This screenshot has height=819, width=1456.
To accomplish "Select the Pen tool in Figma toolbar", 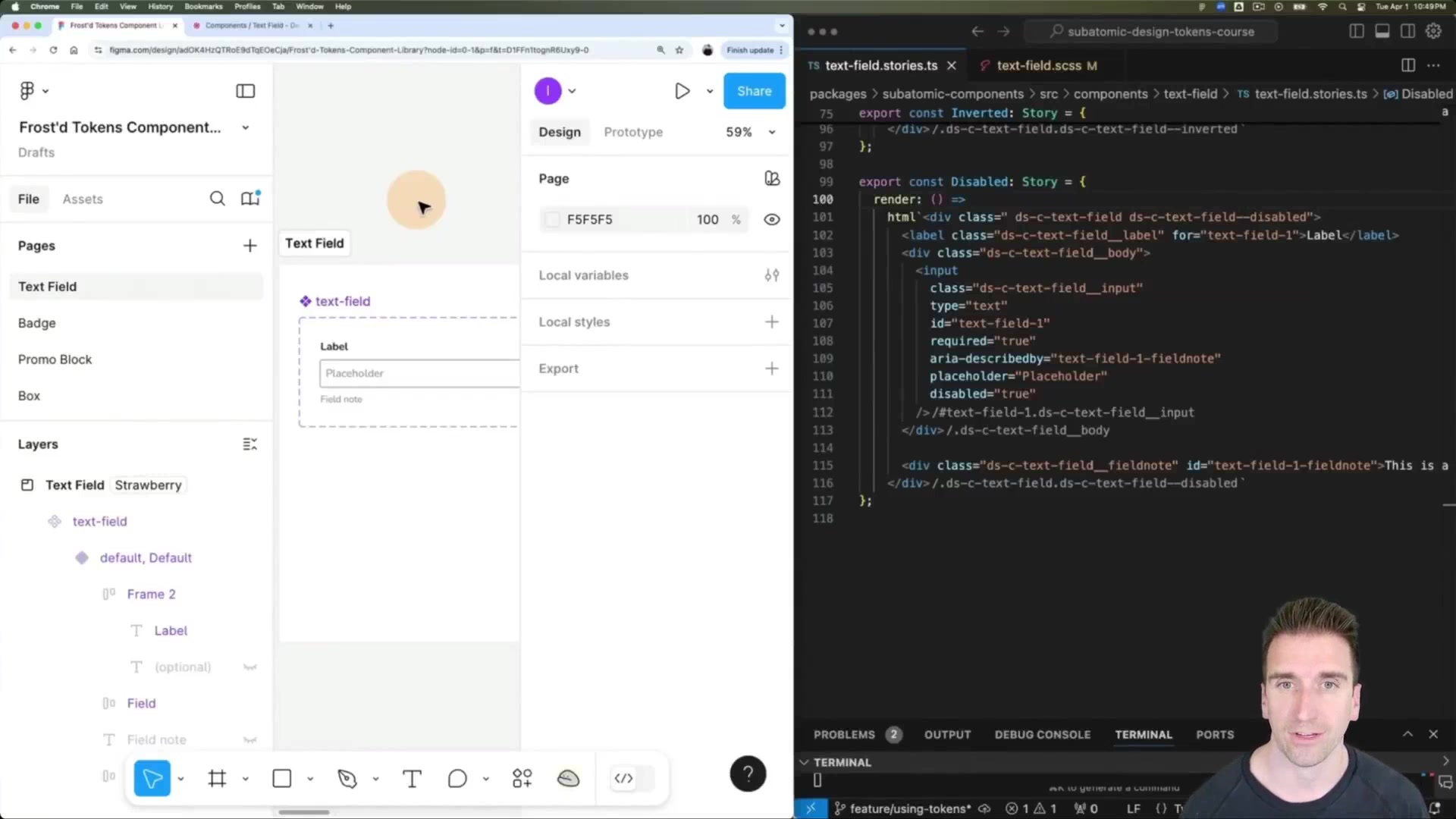I will (x=347, y=778).
